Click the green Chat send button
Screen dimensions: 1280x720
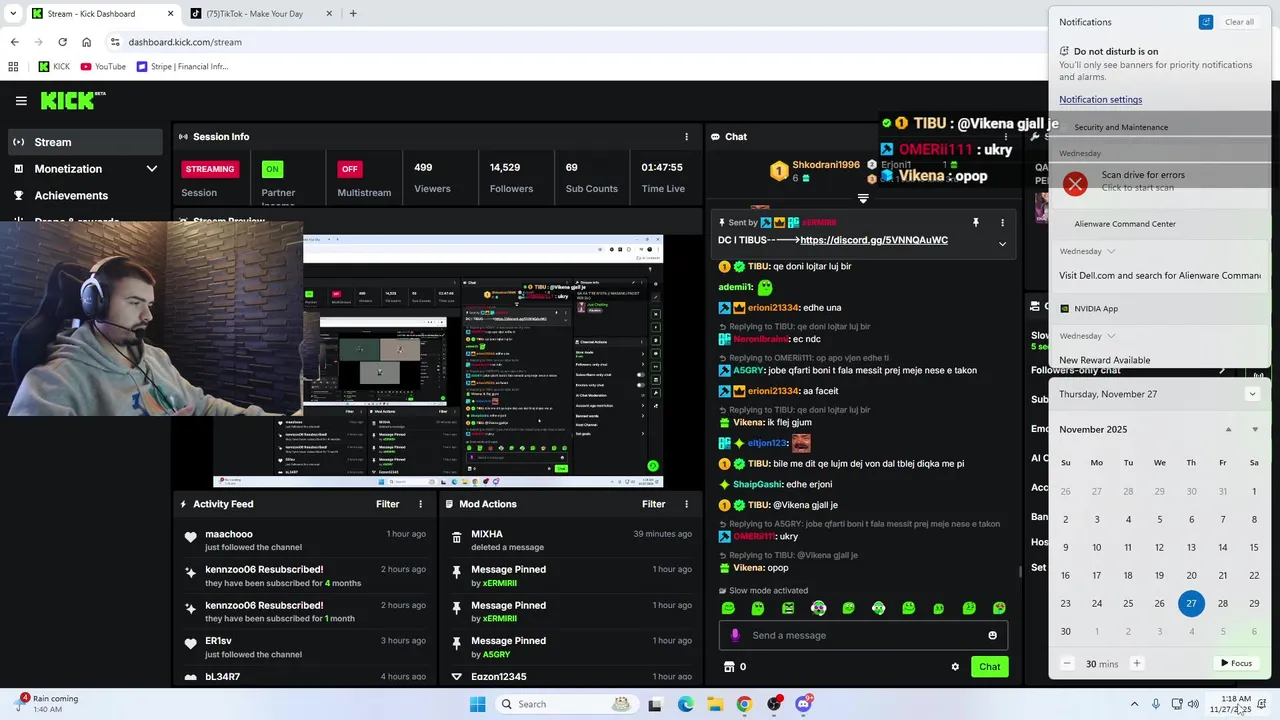tap(989, 667)
